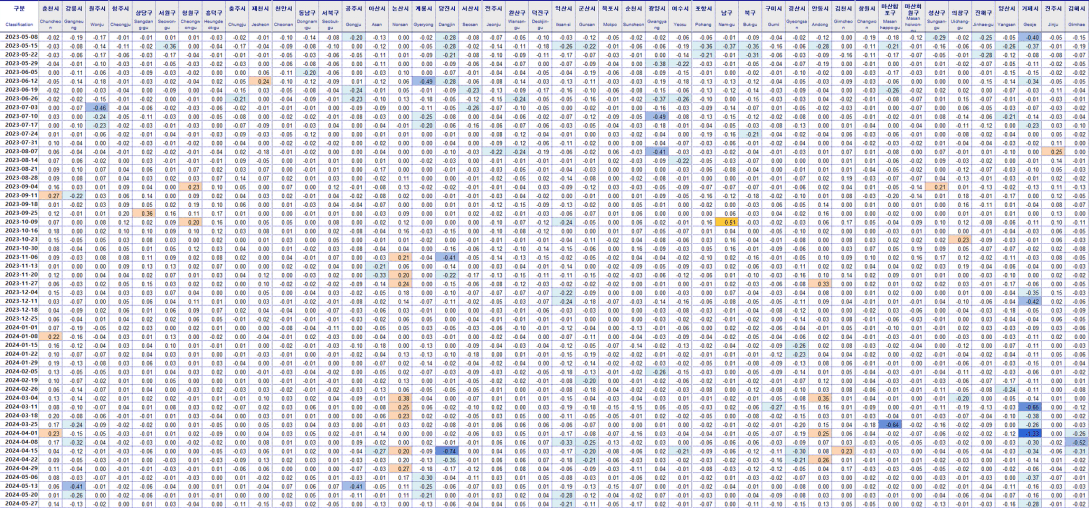This screenshot has width=1089, height=508.
Task: Click the -0.41 Gangneung cell on 2024-05-13
Action: pyautogui.click(x=76, y=485)
